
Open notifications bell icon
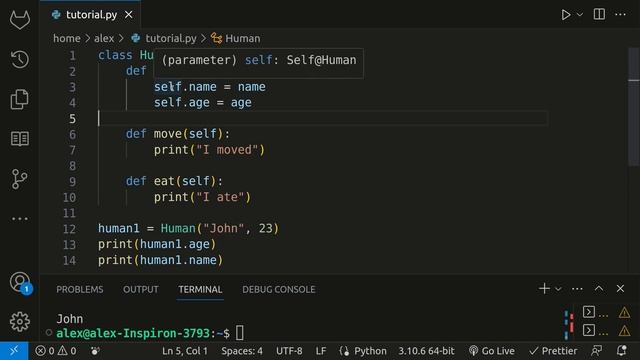[622, 351]
